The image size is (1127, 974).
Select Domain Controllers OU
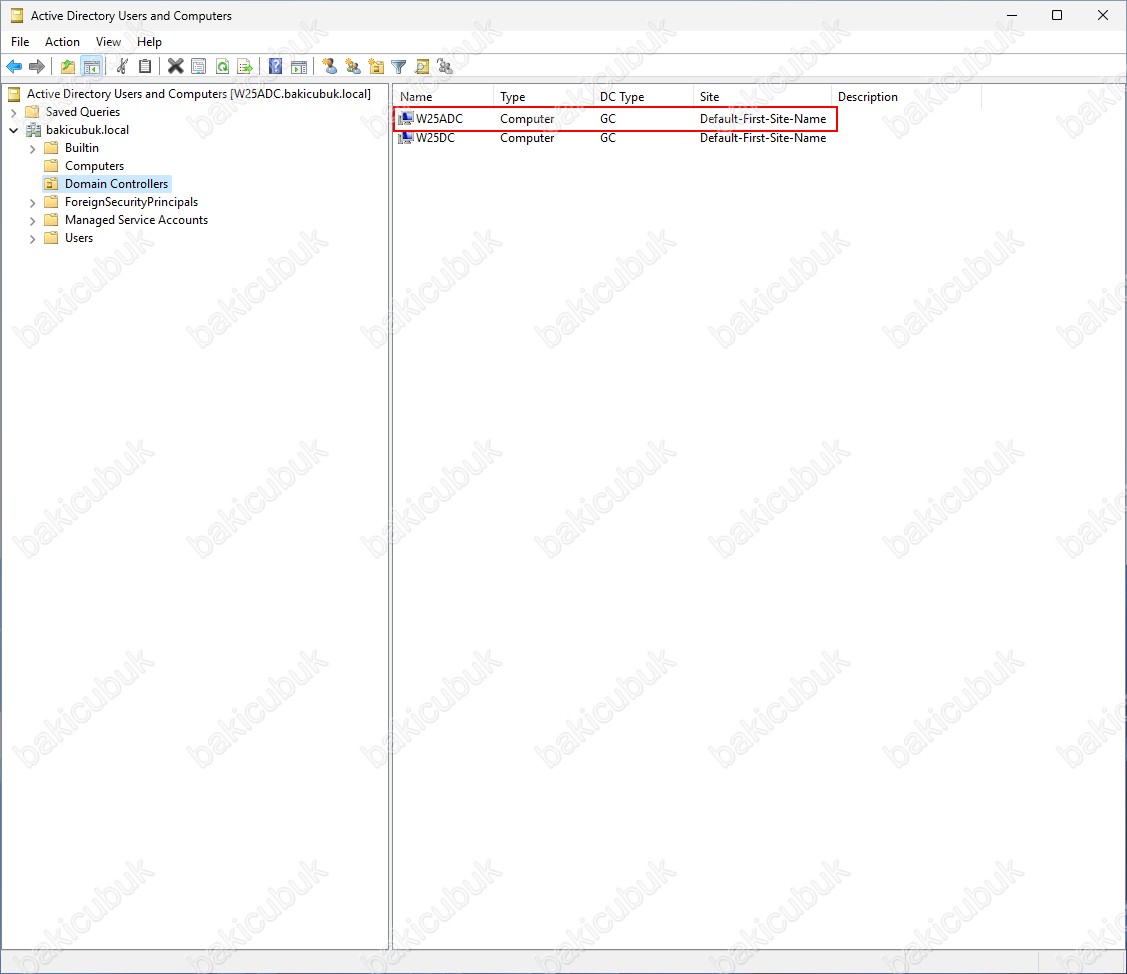[116, 183]
